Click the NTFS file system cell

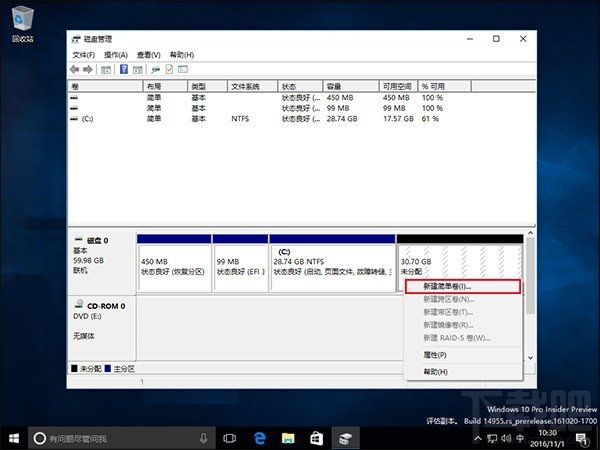pyautogui.click(x=240, y=119)
